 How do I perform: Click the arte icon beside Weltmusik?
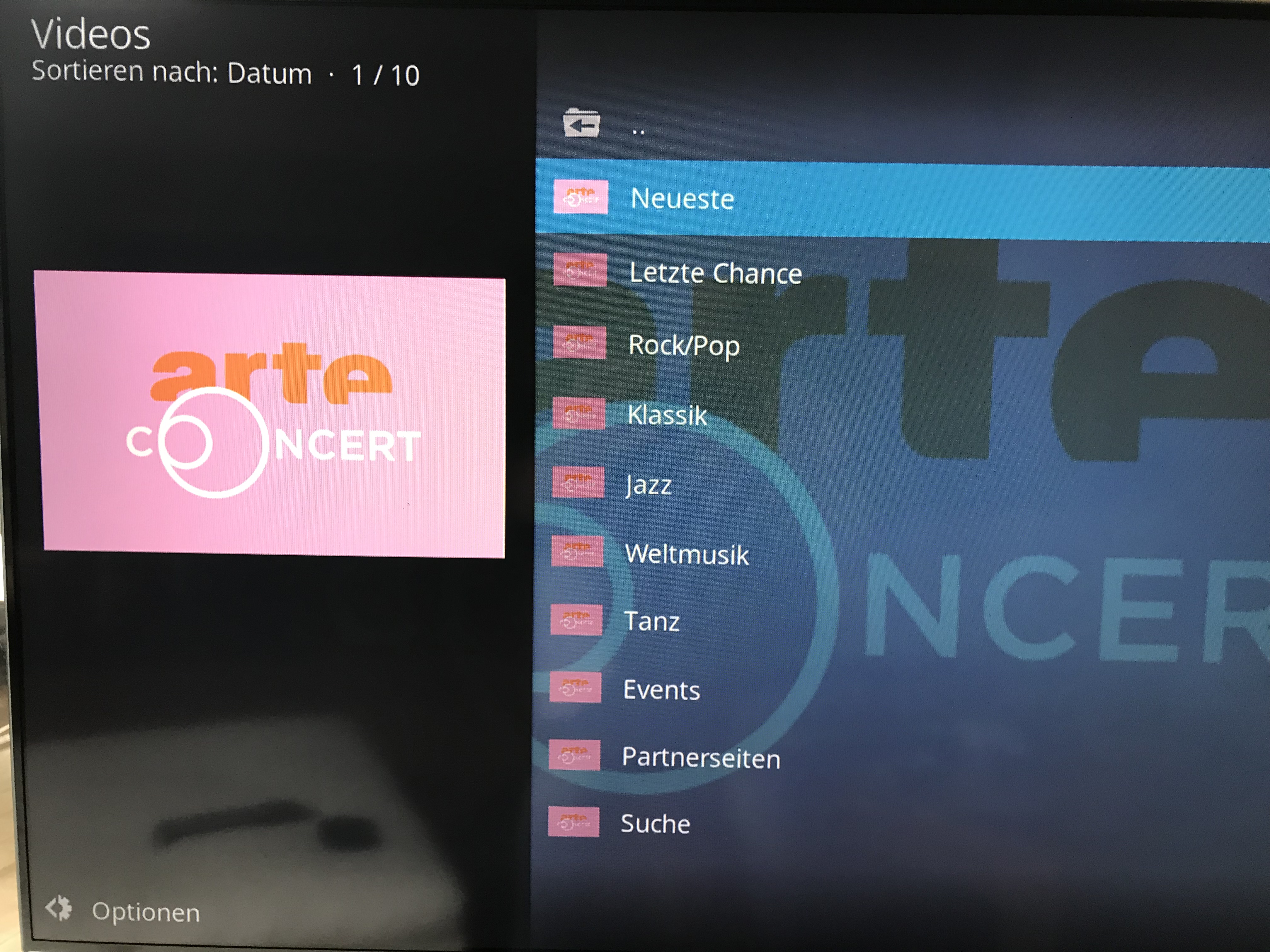(x=577, y=551)
